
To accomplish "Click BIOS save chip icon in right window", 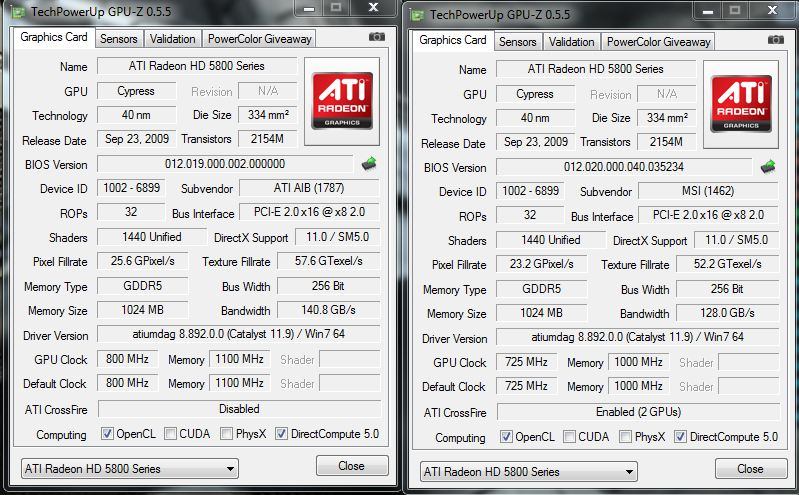I will click(768, 167).
